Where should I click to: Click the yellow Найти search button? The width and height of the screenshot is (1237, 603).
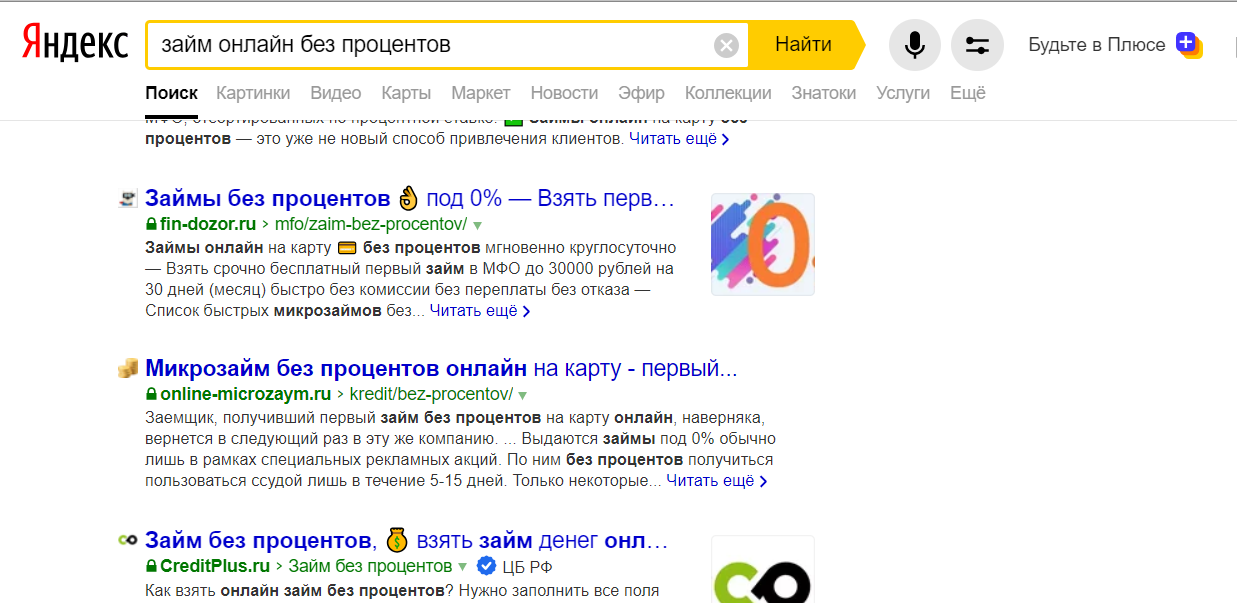click(x=804, y=45)
